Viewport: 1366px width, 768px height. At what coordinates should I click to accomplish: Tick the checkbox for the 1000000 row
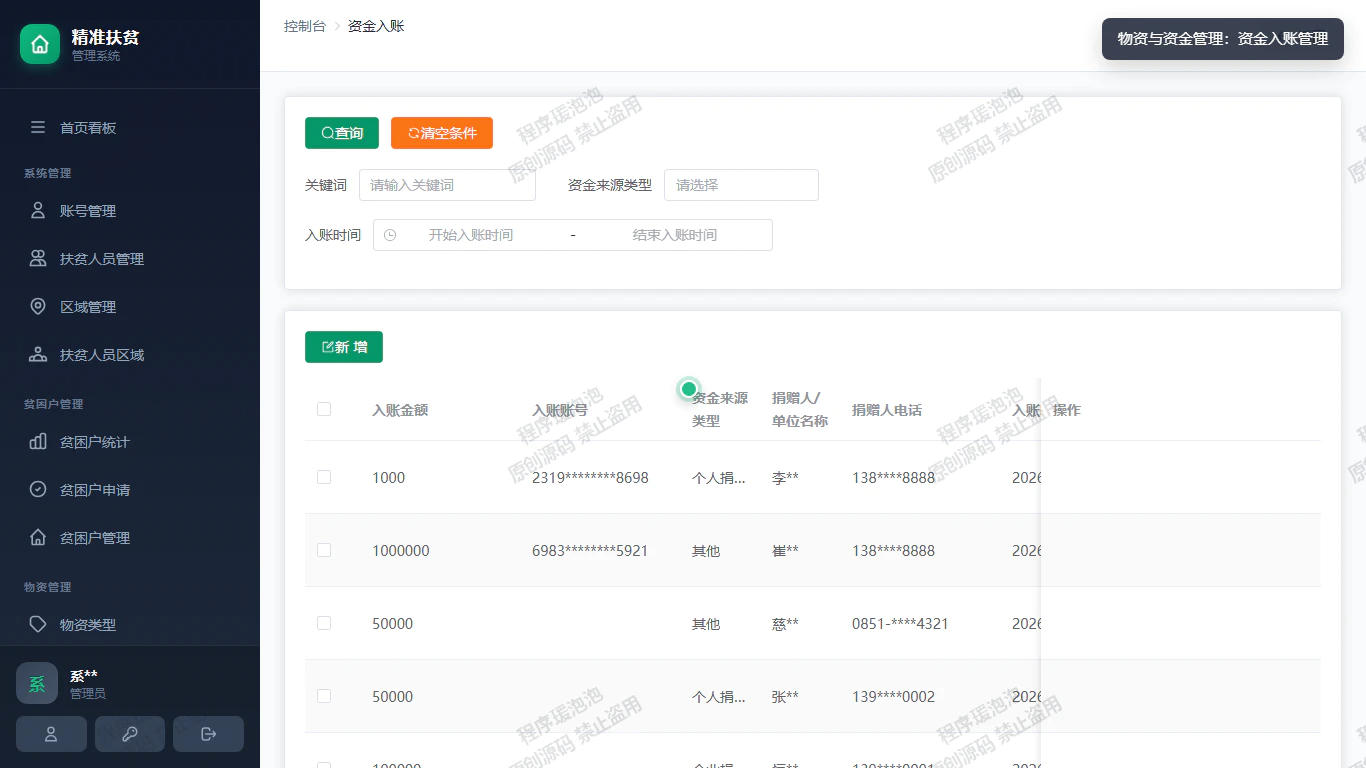(324, 550)
